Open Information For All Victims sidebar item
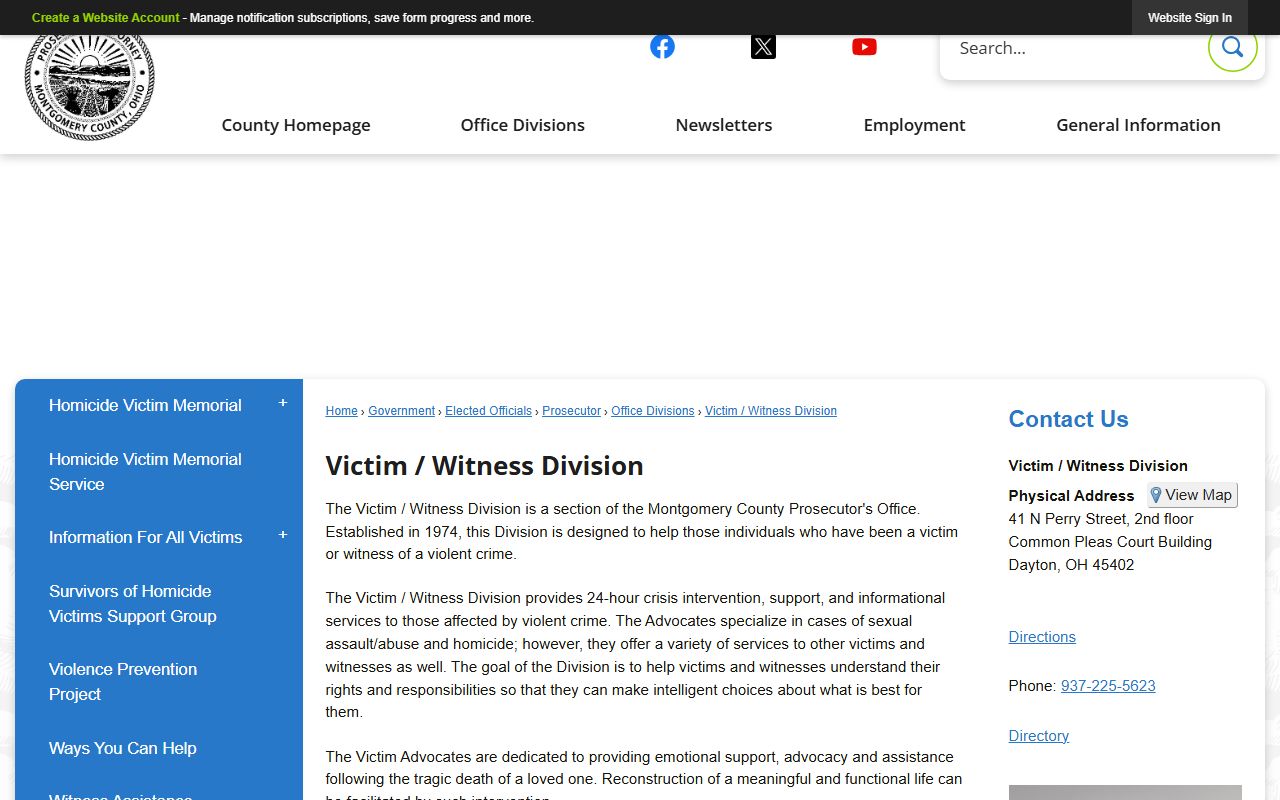The image size is (1280, 800). pos(145,537)
